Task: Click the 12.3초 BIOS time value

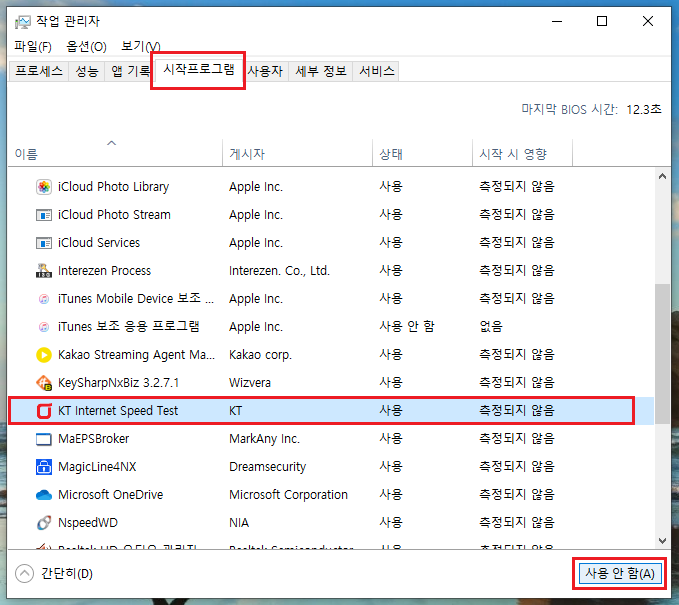Action: [x=644, y=110]
